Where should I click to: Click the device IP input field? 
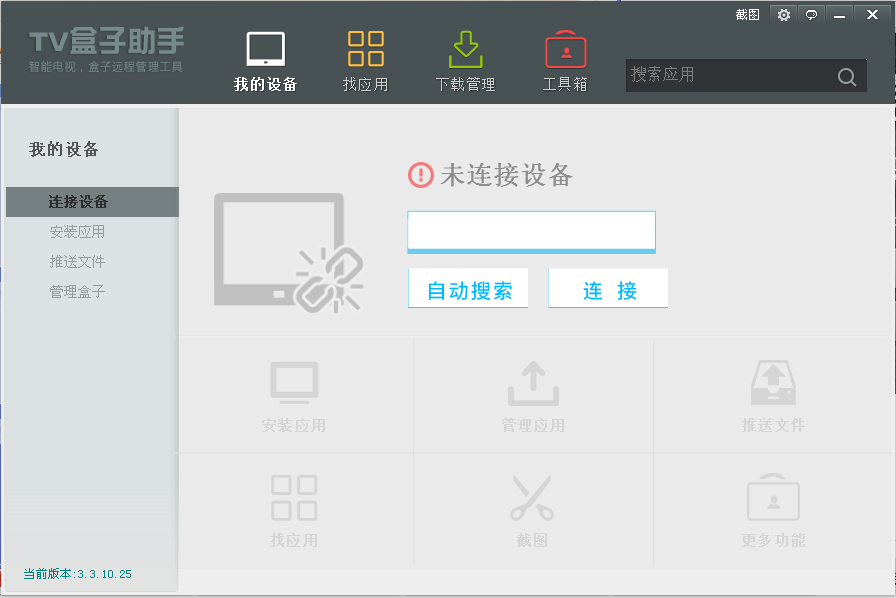[531, 231]
